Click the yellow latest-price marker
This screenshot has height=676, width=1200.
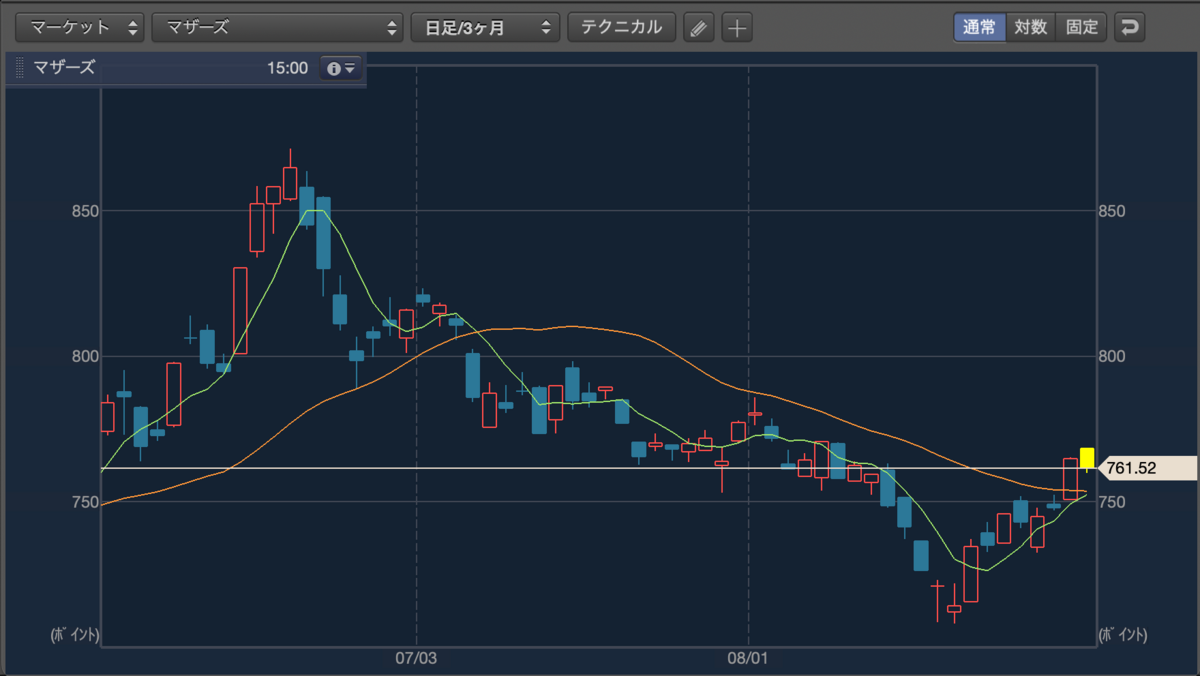pos(1087,458)
